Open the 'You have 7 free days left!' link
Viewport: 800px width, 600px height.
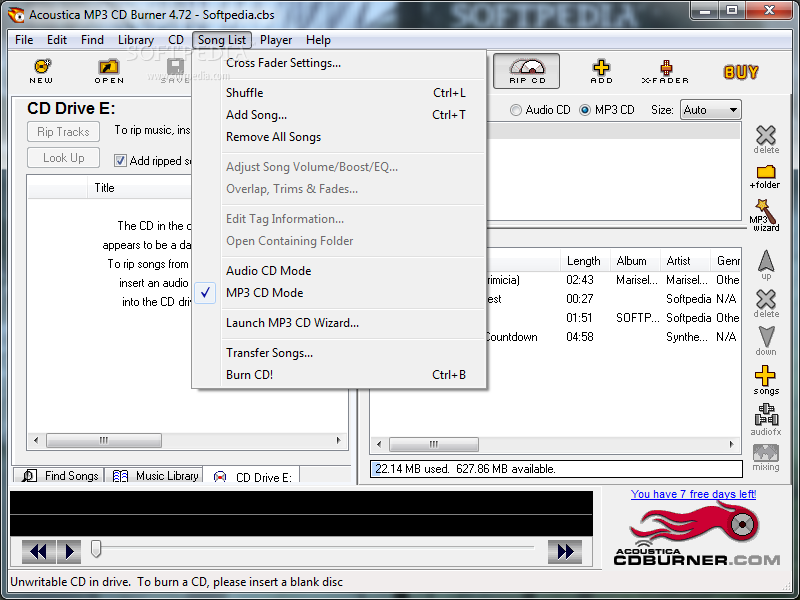[x=693, y=494]
